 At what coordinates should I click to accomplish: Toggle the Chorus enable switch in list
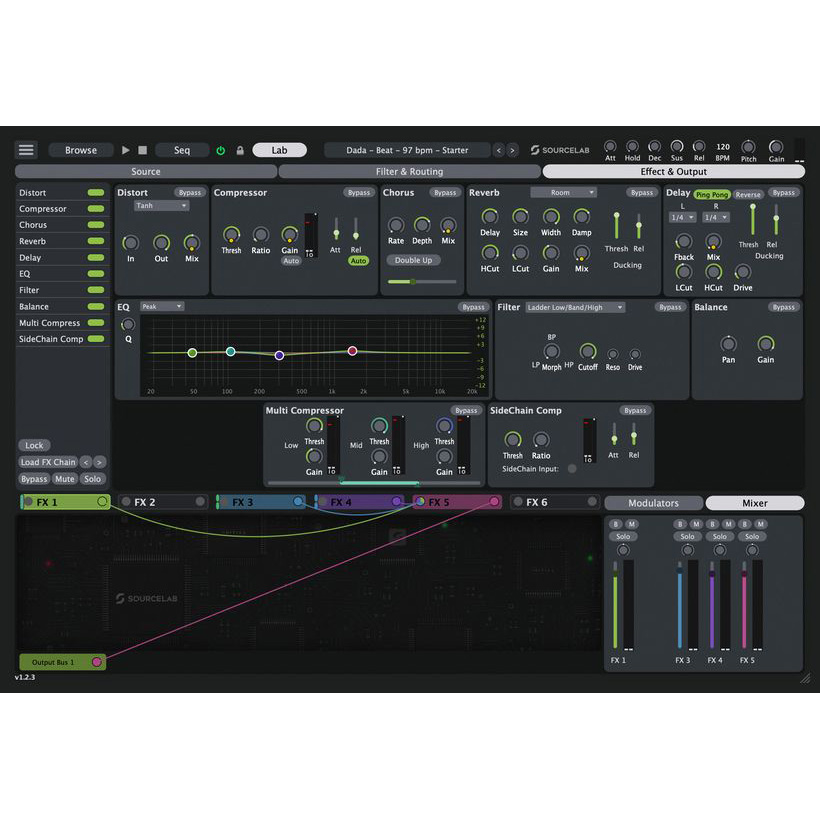[x=96, y=225]
